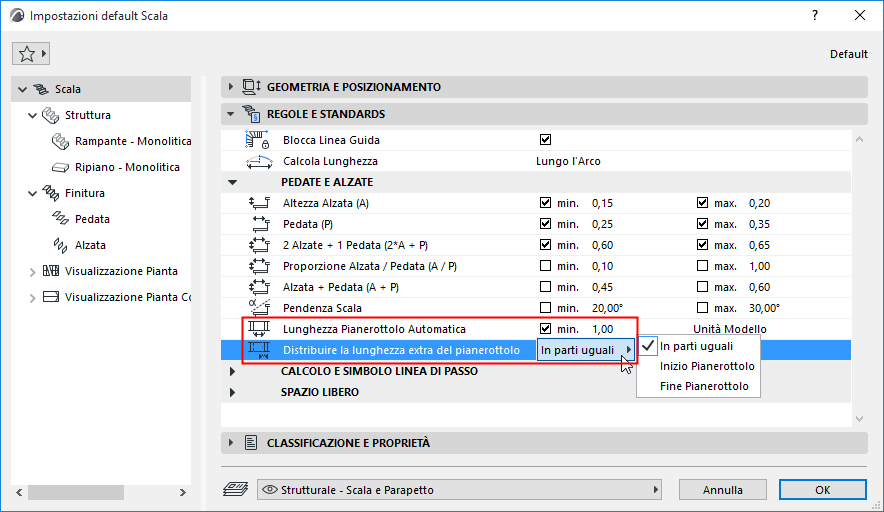The image size is (884, 512).
Task: Enable Pendenza Scala max checkbox
Action: (x=702, y=307)
